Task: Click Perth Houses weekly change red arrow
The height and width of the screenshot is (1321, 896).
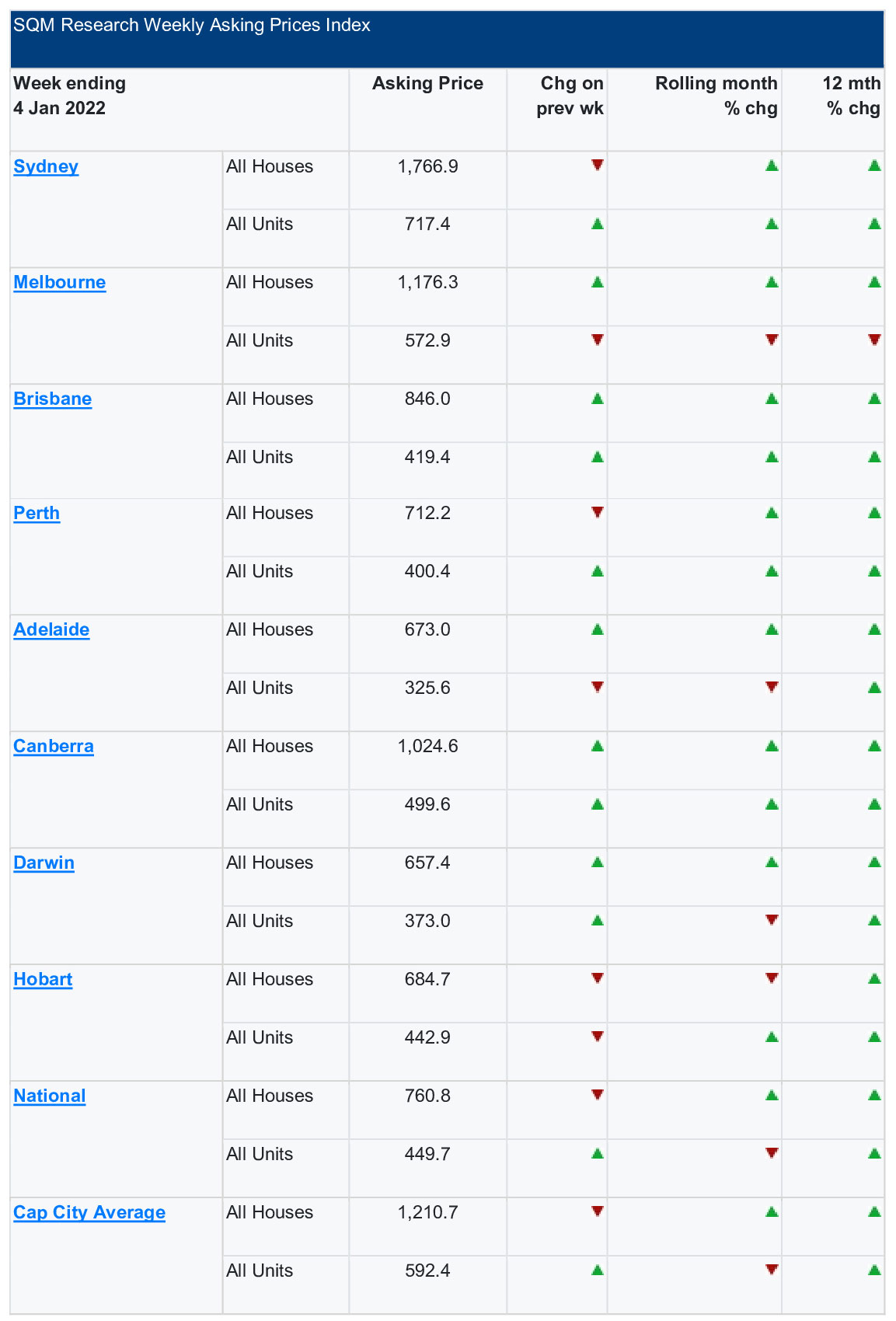Action: [597, 512]
